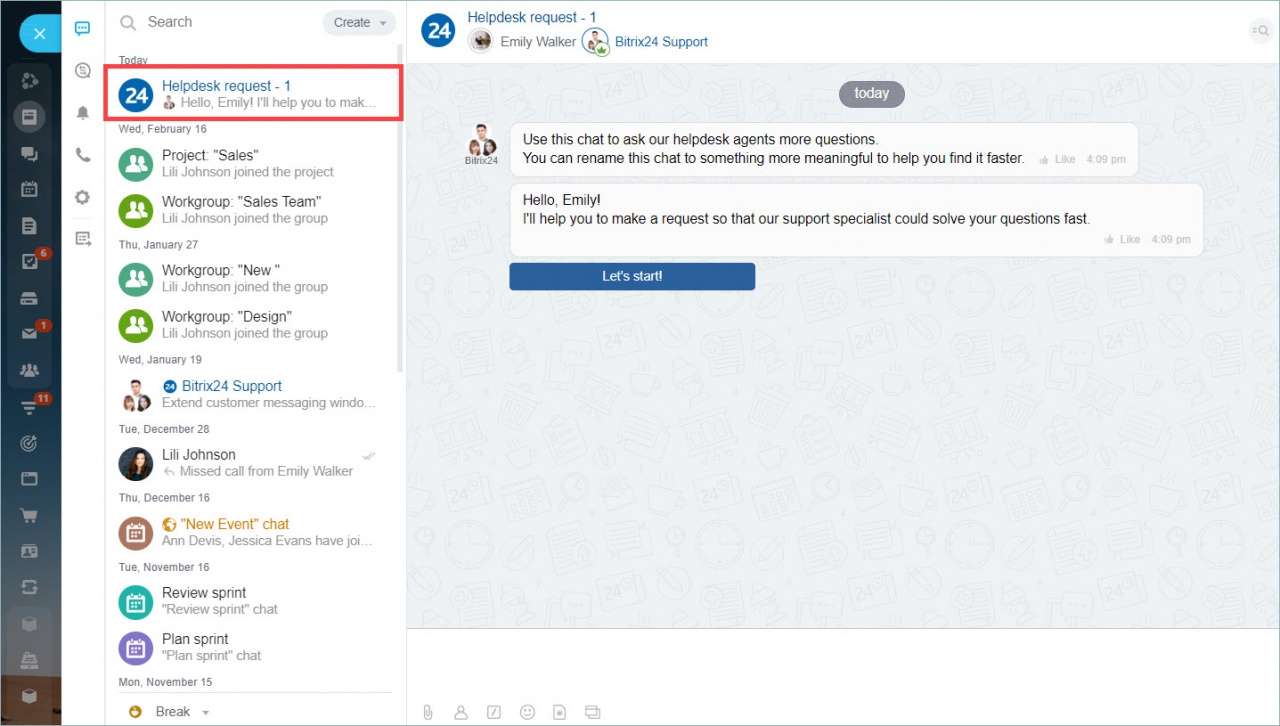This screenshot has width=1280, height=726.
Task: Open the Online Store cart icon
Action: pyautogui.click(x=30, y=516)
